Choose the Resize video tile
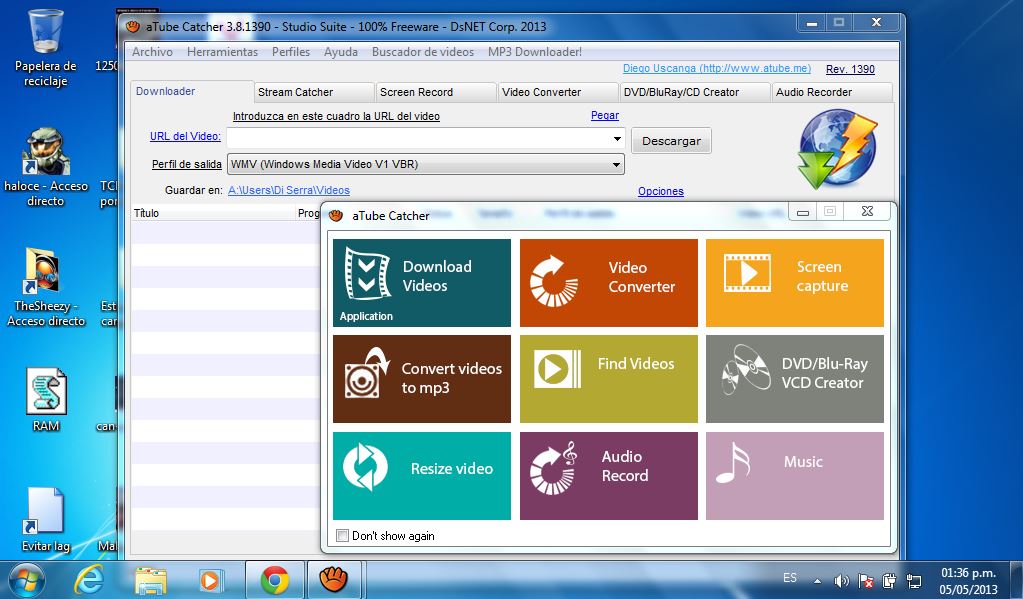This screenshot has width=1023, height=599. 421,476
